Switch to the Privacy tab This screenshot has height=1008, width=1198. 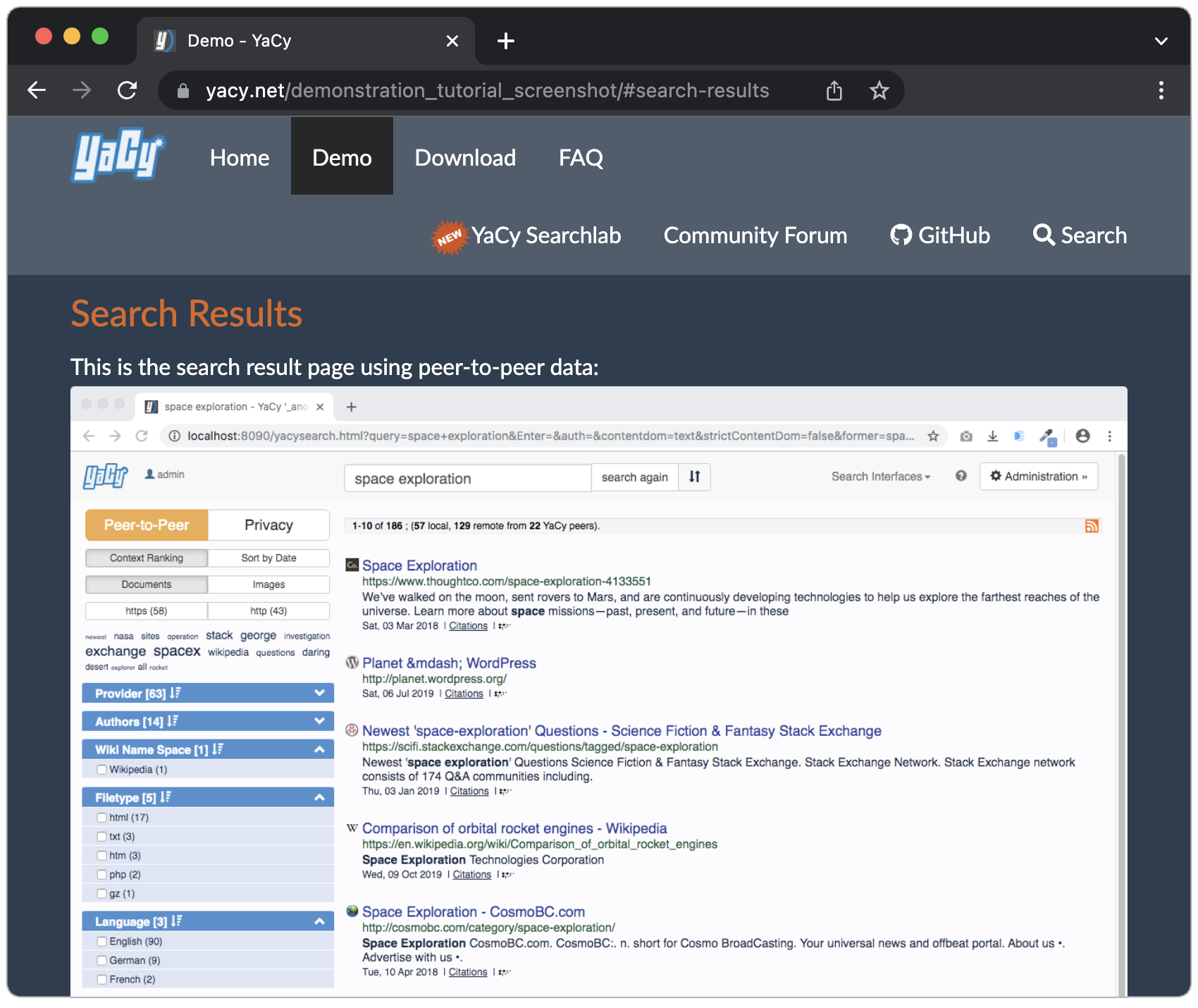tap(268, 525)
